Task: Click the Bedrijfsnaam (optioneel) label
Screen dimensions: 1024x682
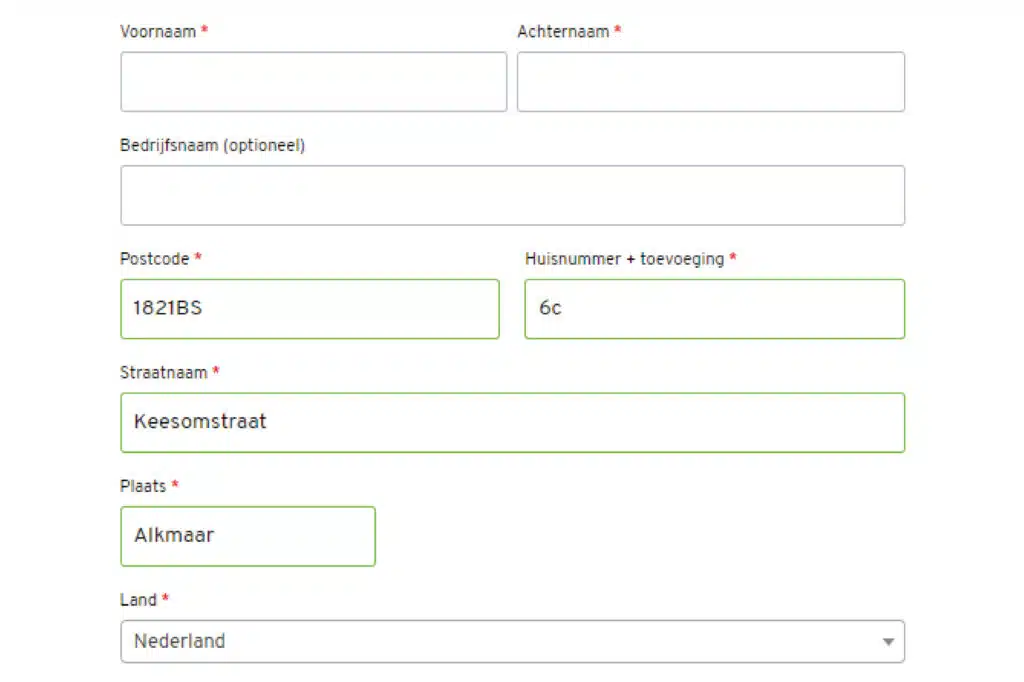Action: pyautogui.click(x=212, y=145)
